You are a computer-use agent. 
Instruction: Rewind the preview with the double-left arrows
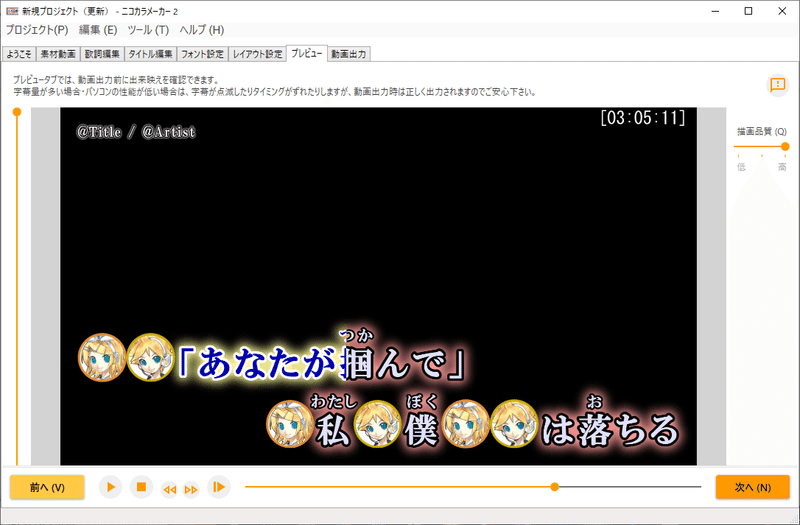(169, 490)
